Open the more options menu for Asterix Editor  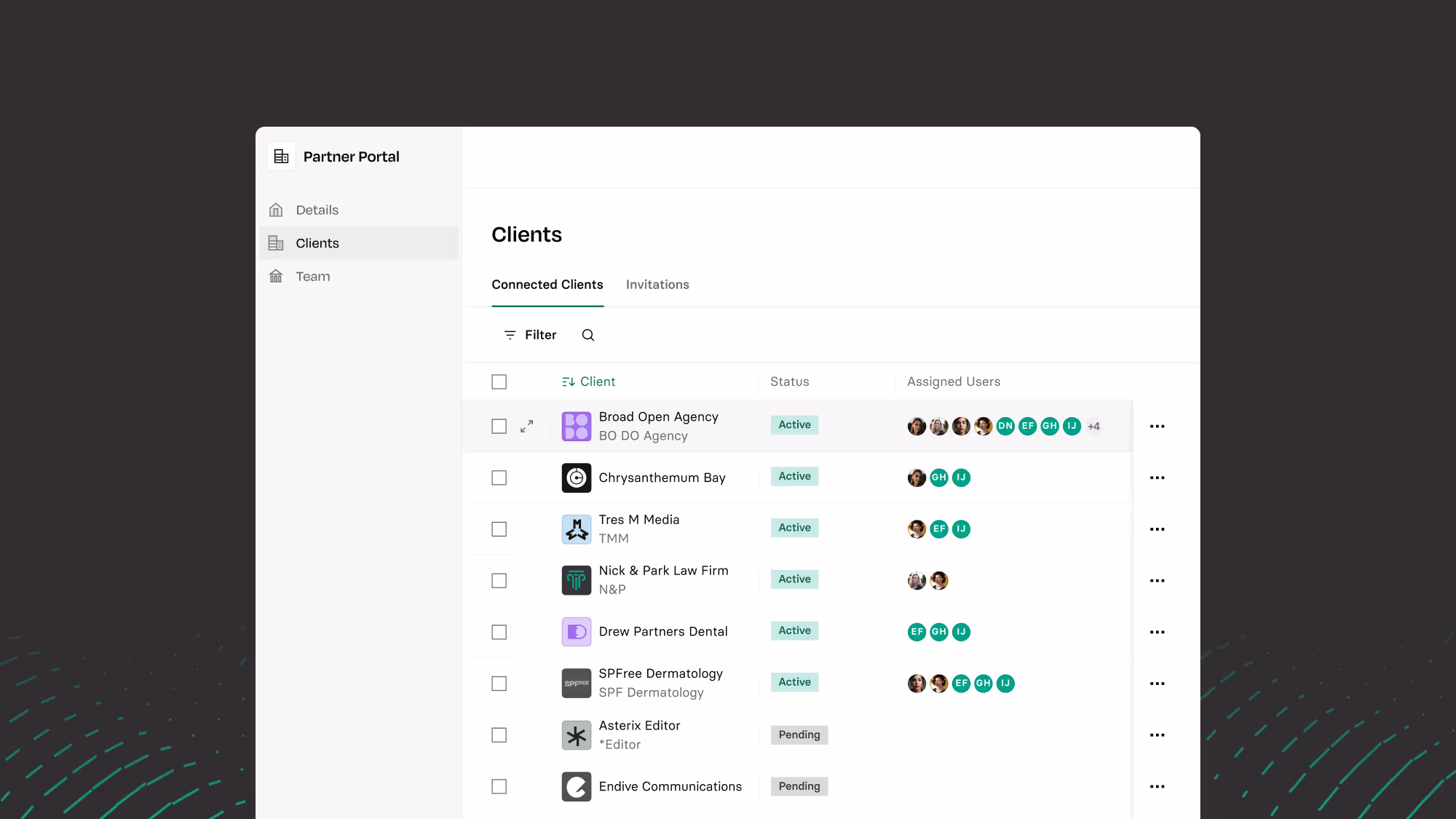click(1157, 735)
